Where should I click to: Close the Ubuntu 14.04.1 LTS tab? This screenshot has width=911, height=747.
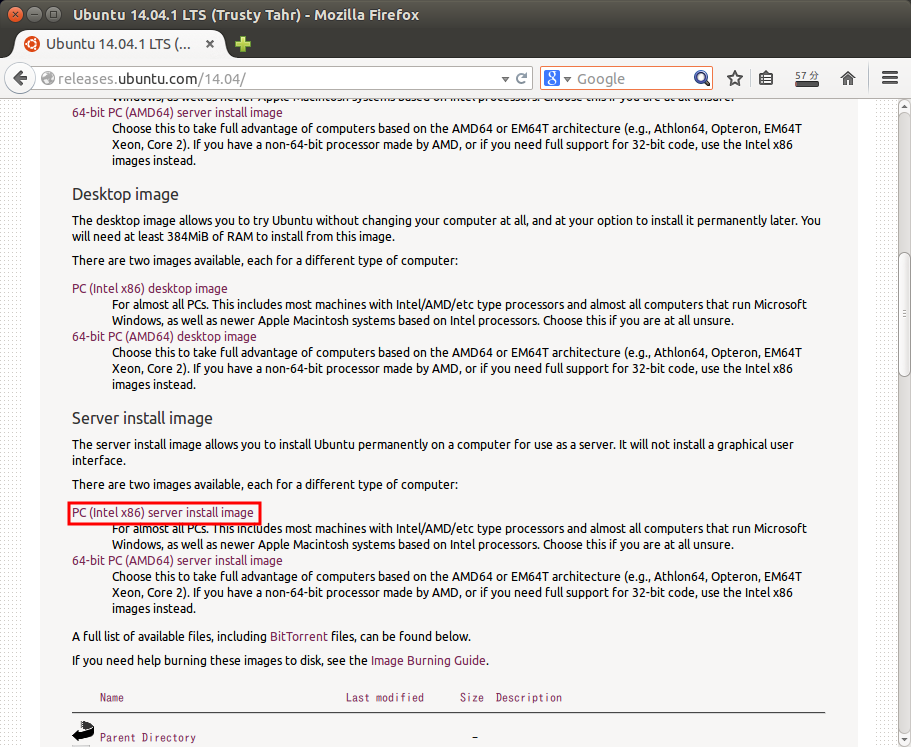click(211, 44)
